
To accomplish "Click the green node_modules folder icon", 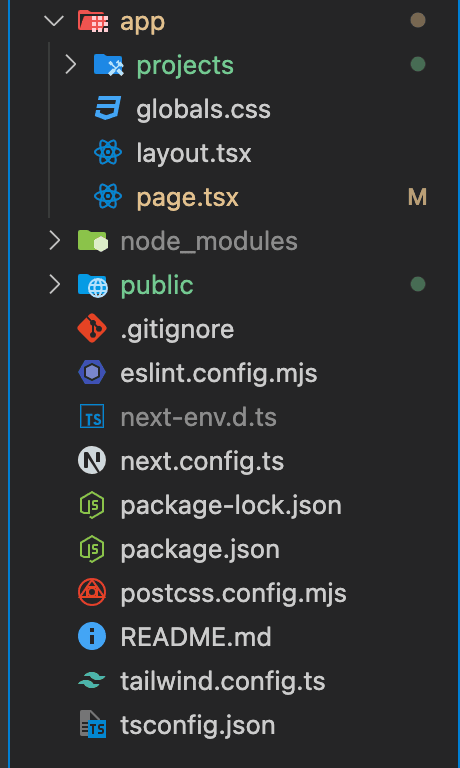I will 93,241.
